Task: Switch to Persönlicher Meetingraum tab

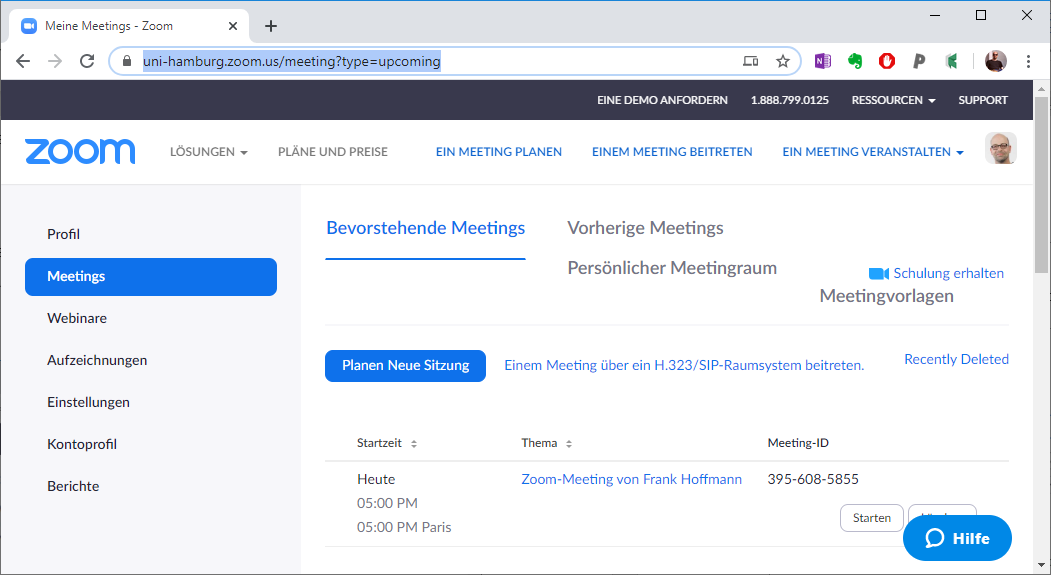Action: (x=672, y=268)
